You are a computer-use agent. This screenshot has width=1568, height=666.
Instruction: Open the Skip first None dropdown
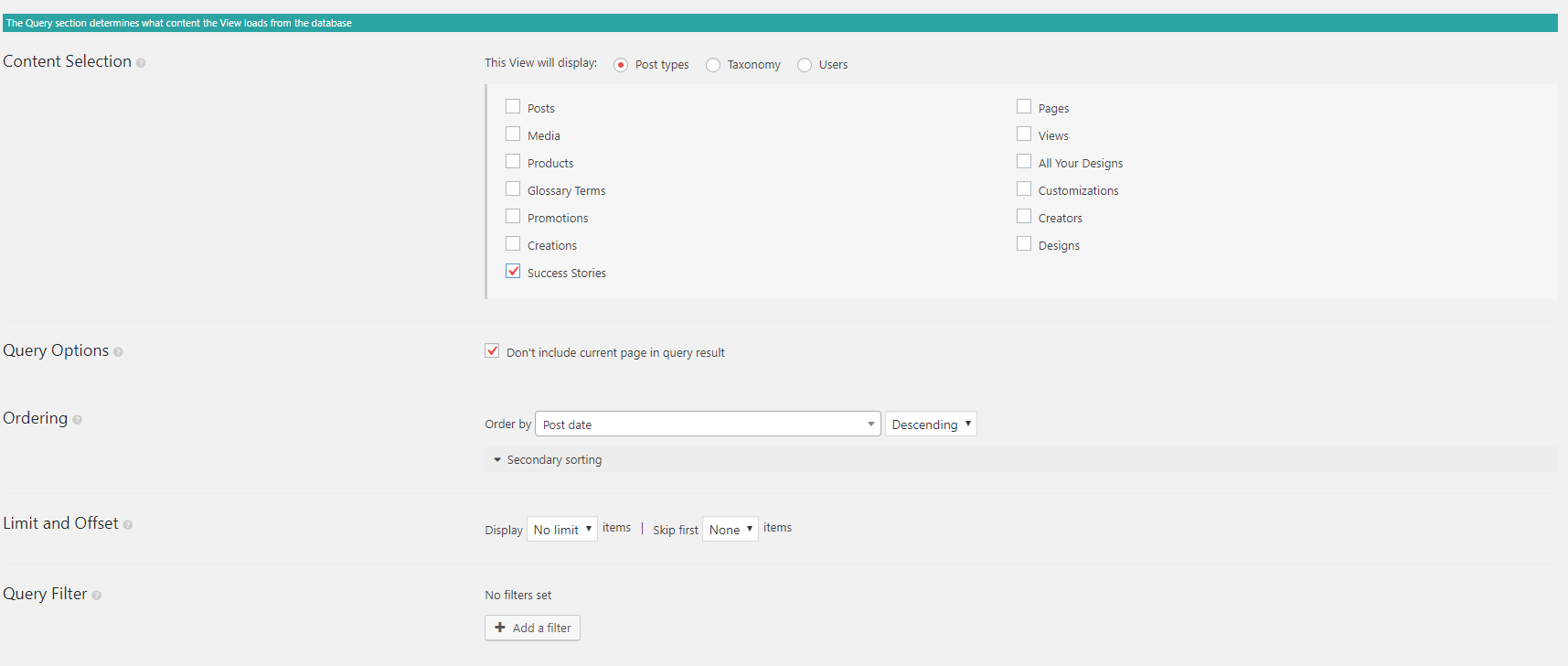point(731,529)
